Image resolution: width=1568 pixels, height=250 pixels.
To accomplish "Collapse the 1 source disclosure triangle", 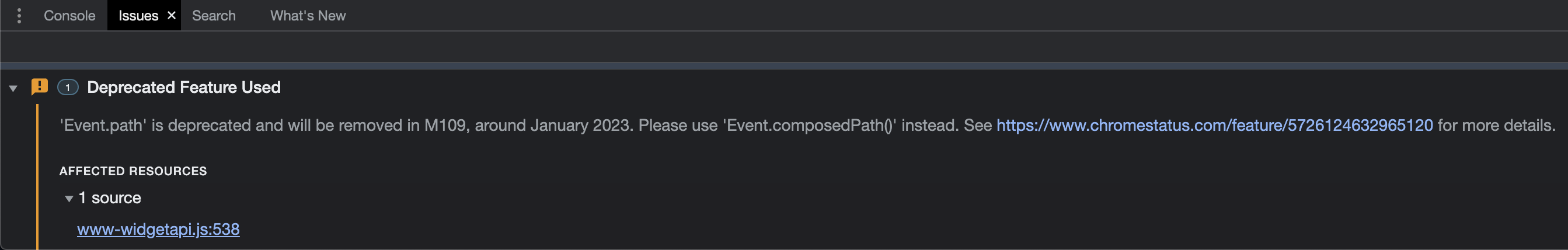I will [x=69, y=199].
